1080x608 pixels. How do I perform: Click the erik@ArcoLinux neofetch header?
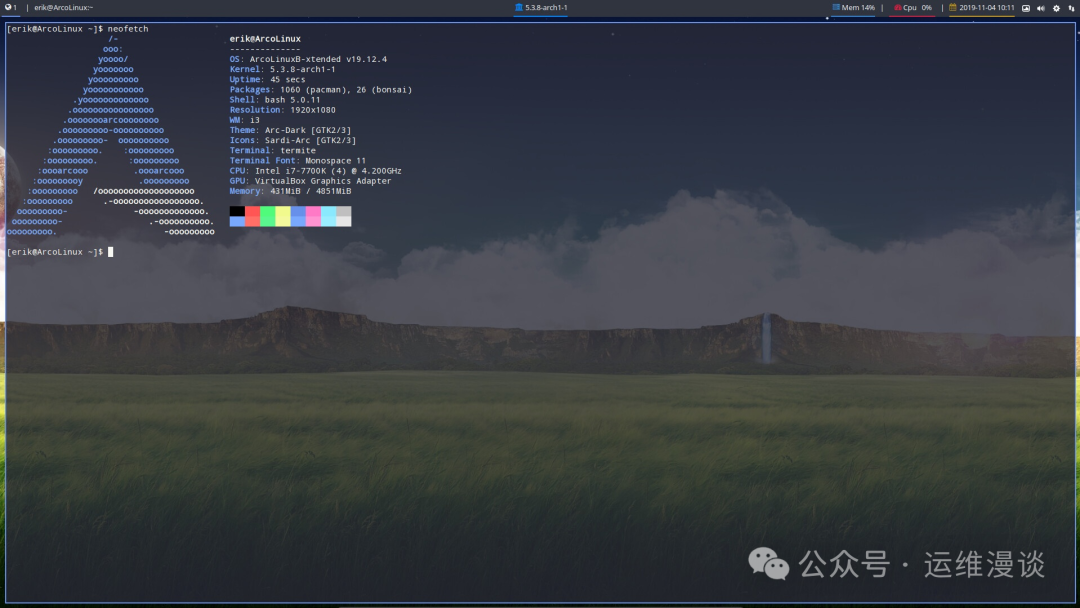click(x=265, y=39)
